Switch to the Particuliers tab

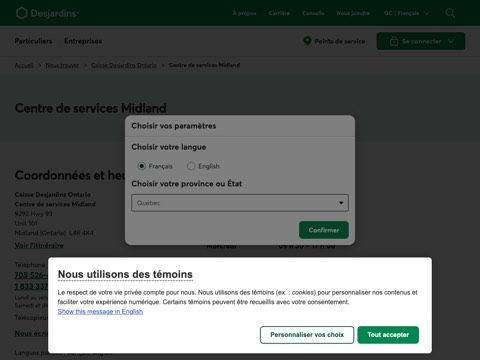(x=33, y=41)
